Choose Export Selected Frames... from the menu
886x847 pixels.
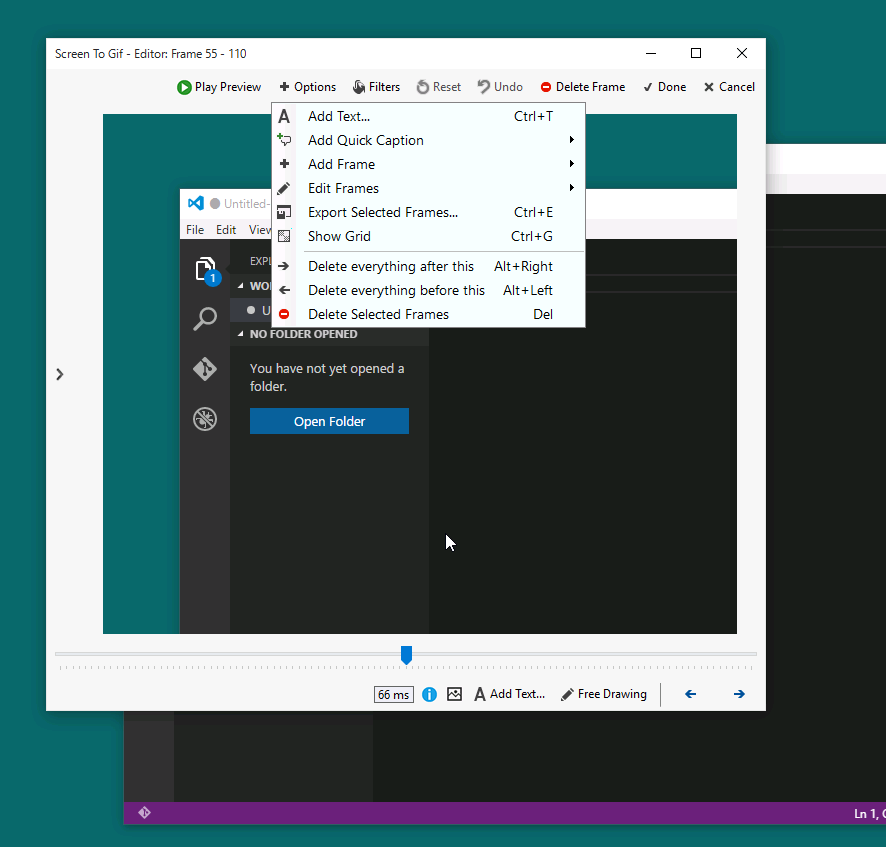(x=428, y=212)
